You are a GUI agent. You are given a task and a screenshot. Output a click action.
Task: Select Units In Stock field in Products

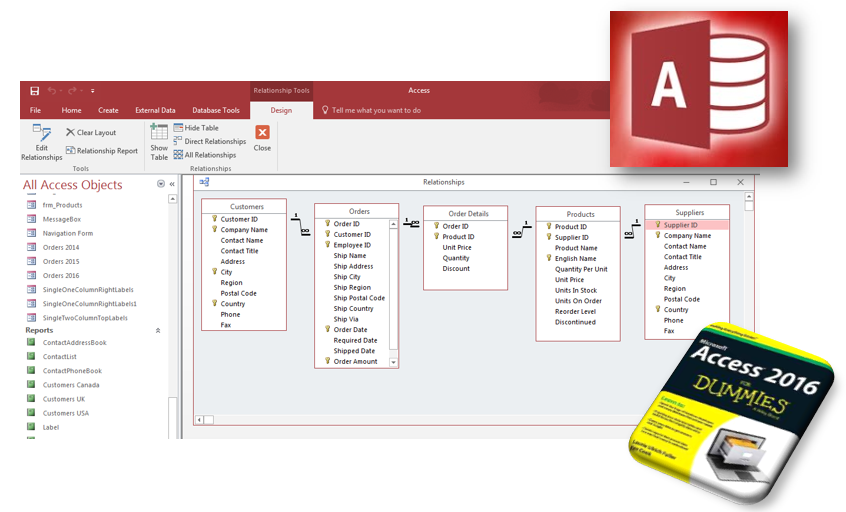(x=576, y=290)
